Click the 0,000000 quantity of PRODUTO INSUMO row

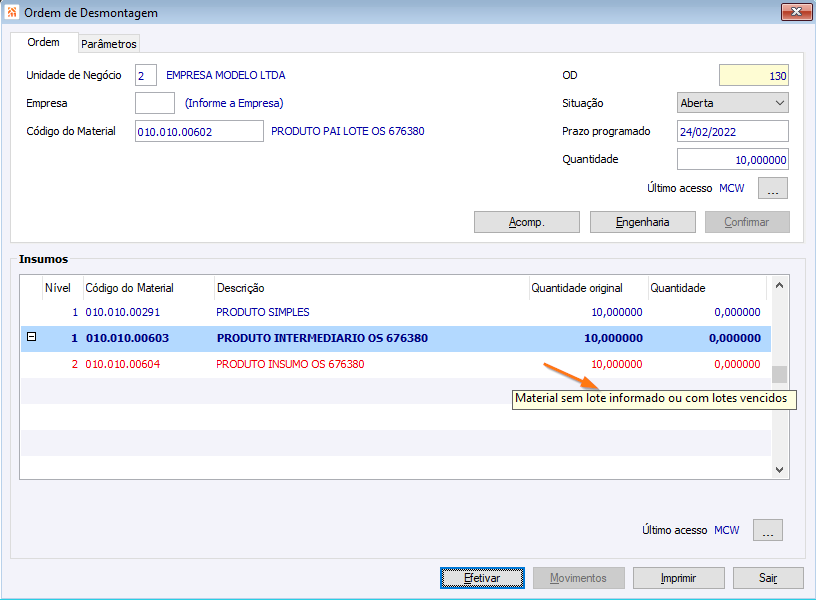737,364
